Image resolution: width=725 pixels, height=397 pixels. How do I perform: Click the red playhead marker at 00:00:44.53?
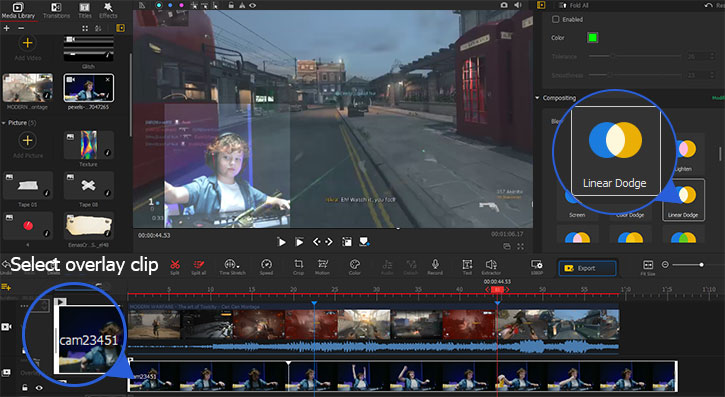(x=497, y=289)
